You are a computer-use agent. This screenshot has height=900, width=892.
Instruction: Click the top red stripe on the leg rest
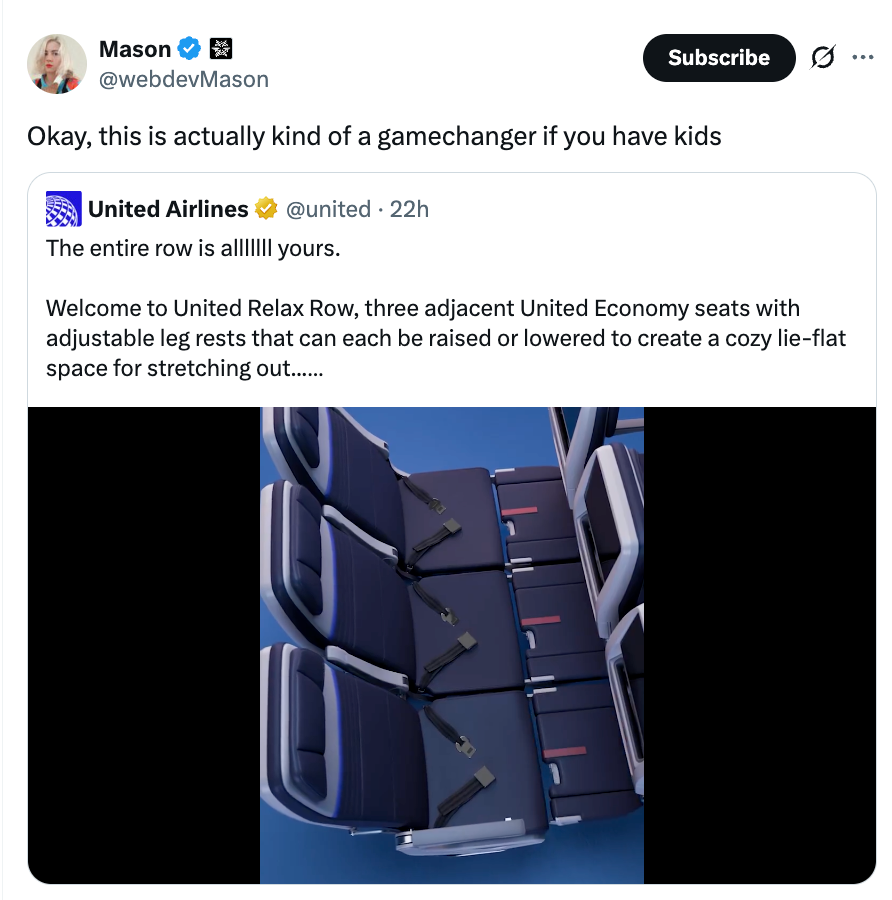[519, 511]
